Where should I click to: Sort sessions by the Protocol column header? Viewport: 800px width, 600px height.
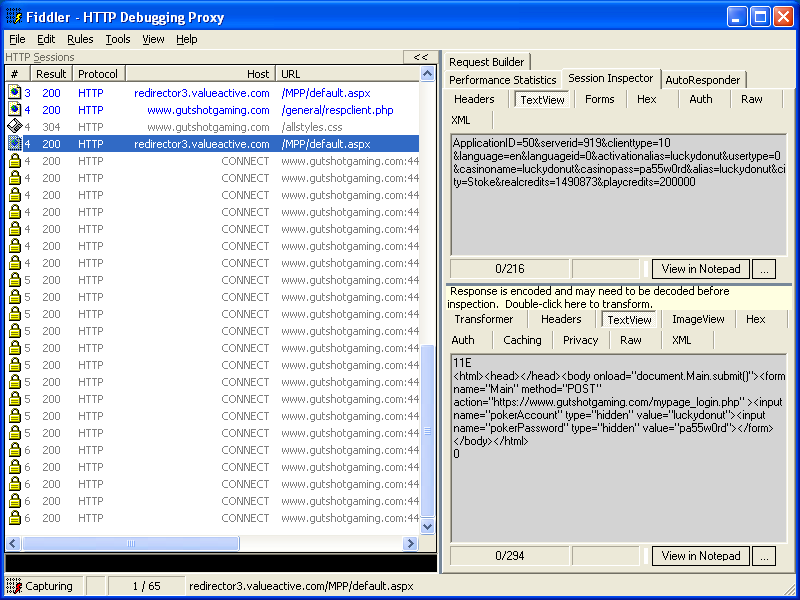tap(98, 74)
